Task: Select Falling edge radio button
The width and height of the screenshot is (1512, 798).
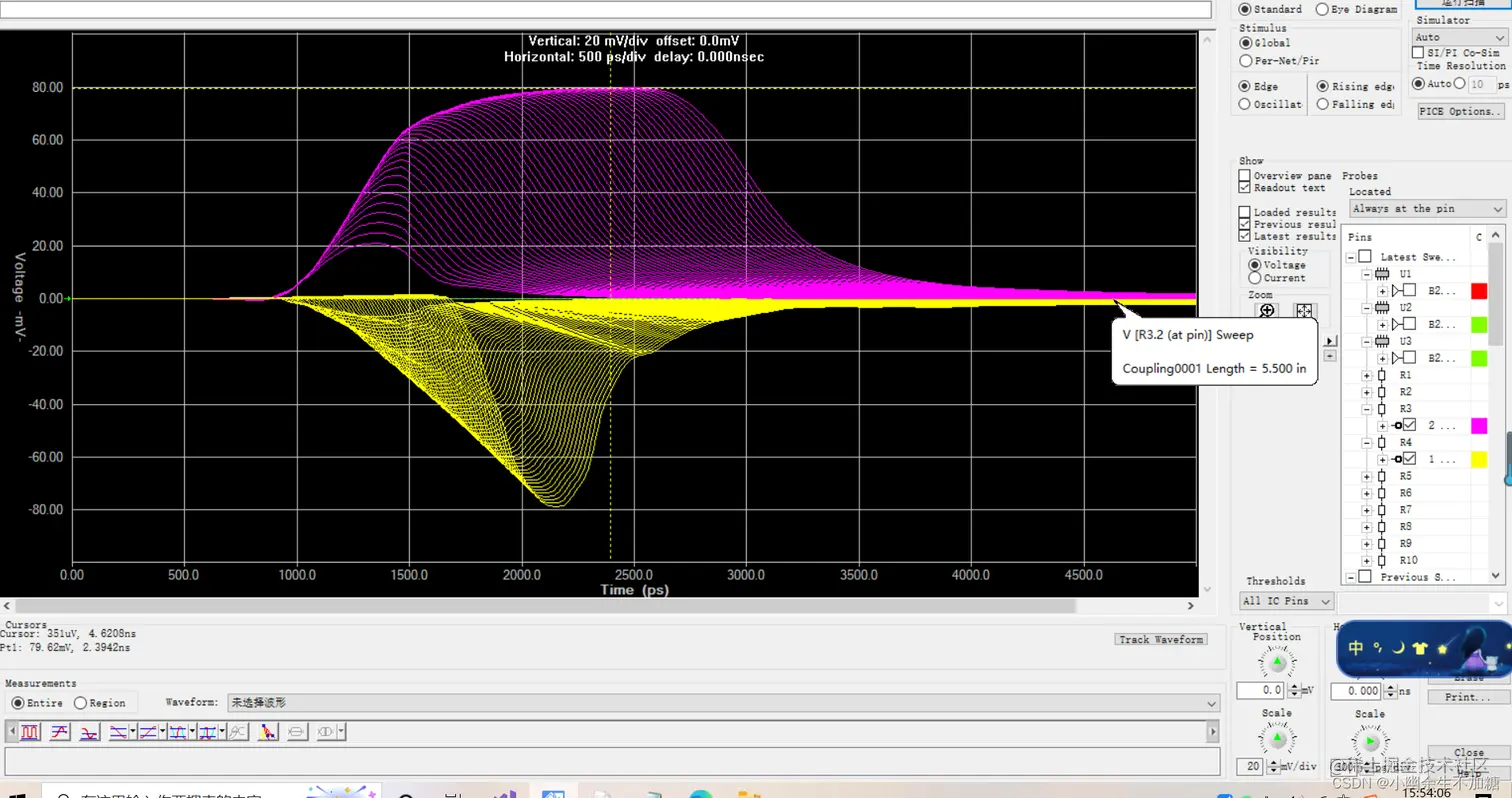Action: (1323, 104)
